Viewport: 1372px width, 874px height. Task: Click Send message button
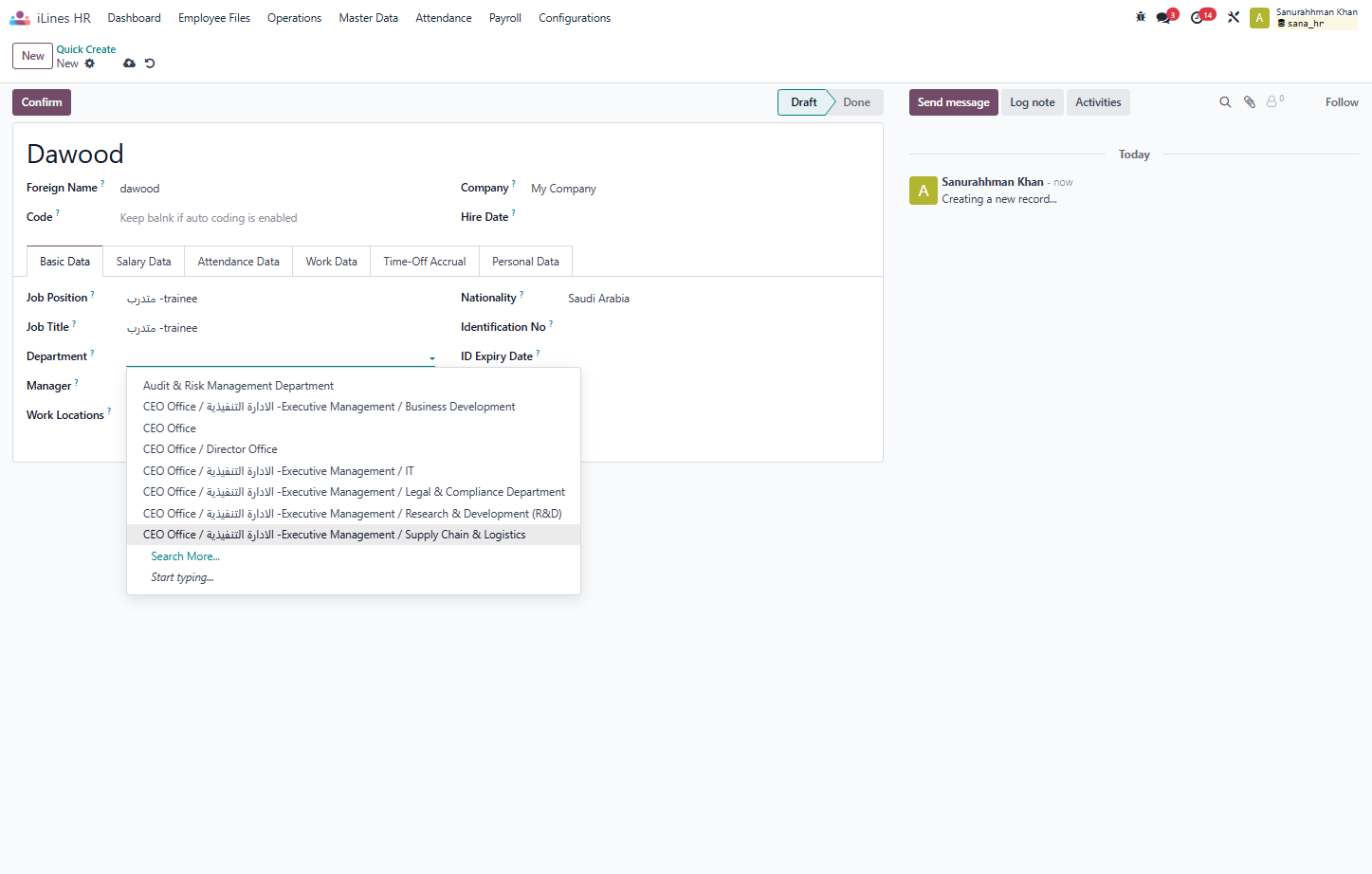pos(954,102)
